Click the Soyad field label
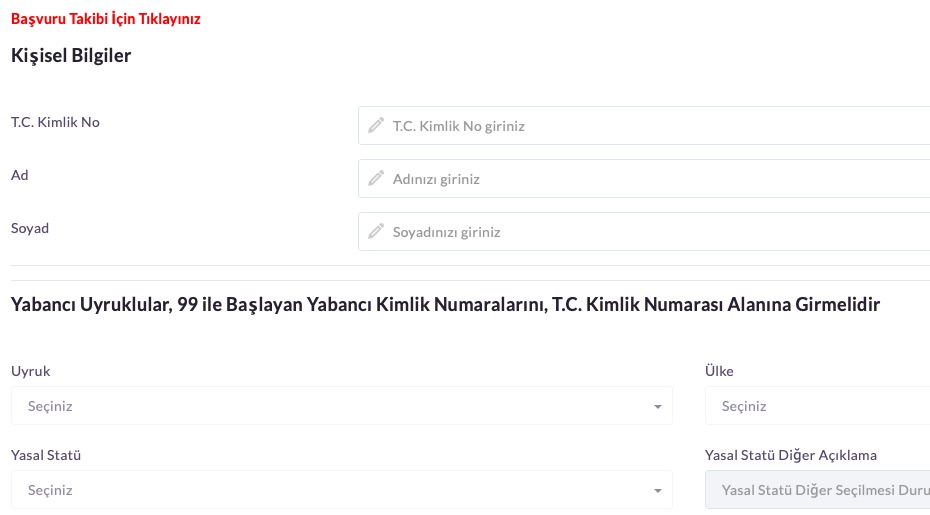 tap(30, 228)
